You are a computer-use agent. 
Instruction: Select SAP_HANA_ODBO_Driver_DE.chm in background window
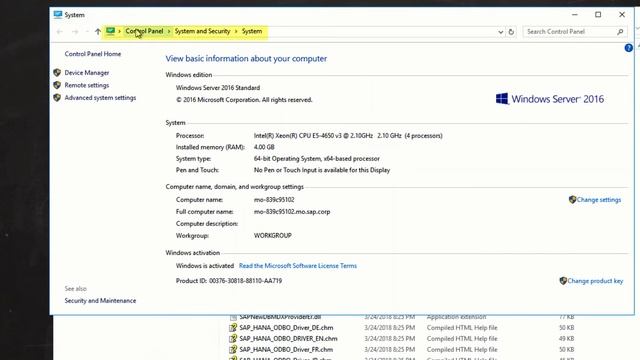(286, 328)
